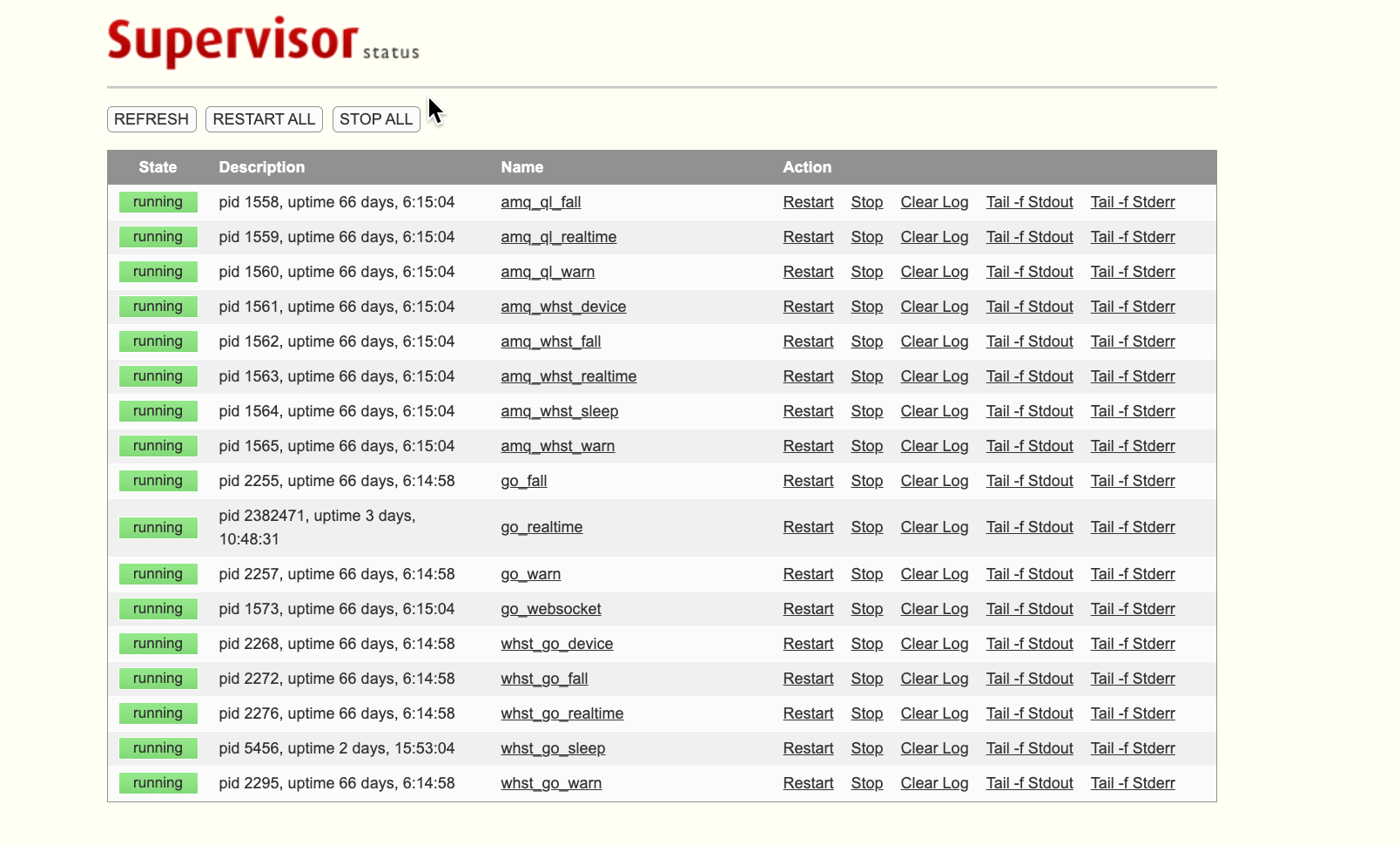Open the Supervisor status logo link
The width and height of the screenshot is (1400, 845).
(263, 42)
